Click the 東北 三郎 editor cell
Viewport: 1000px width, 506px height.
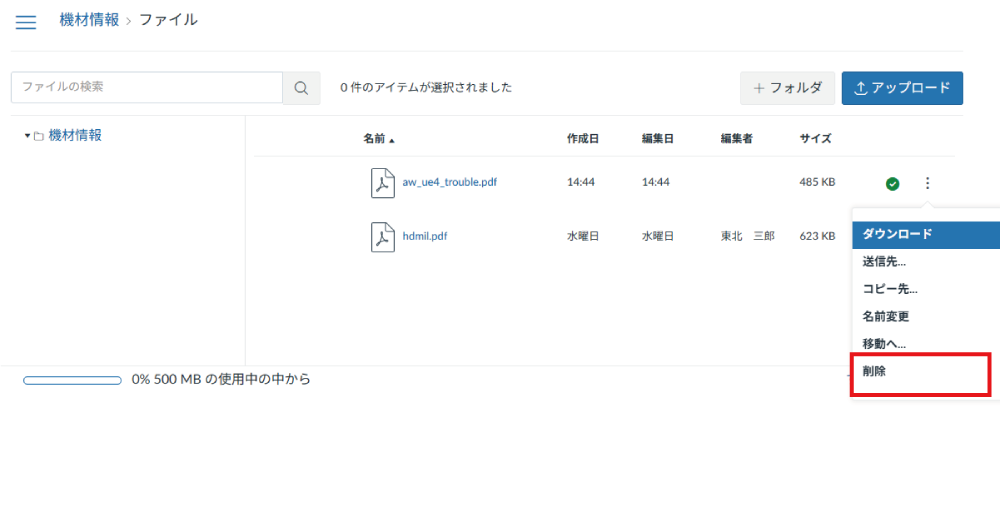747,236
